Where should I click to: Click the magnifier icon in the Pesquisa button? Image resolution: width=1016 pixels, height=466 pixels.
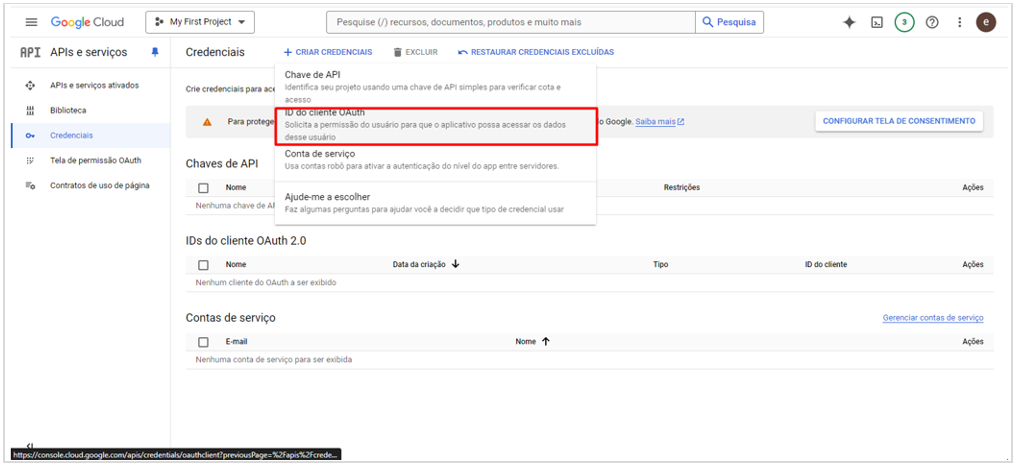click(708, 22)
